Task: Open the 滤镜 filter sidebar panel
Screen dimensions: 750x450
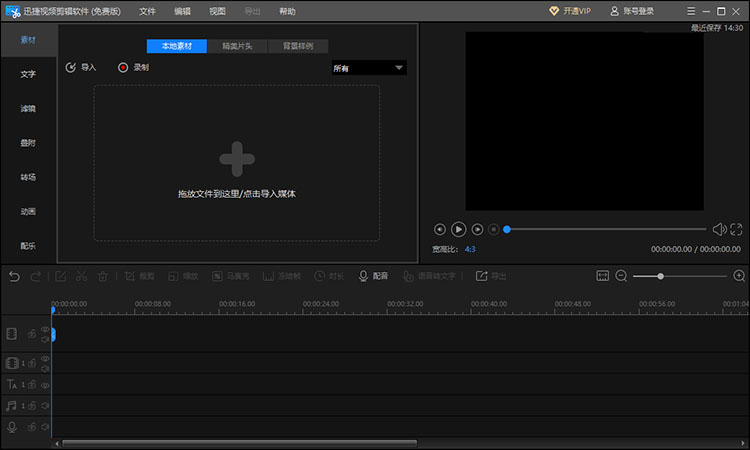Action: (28, 109)
